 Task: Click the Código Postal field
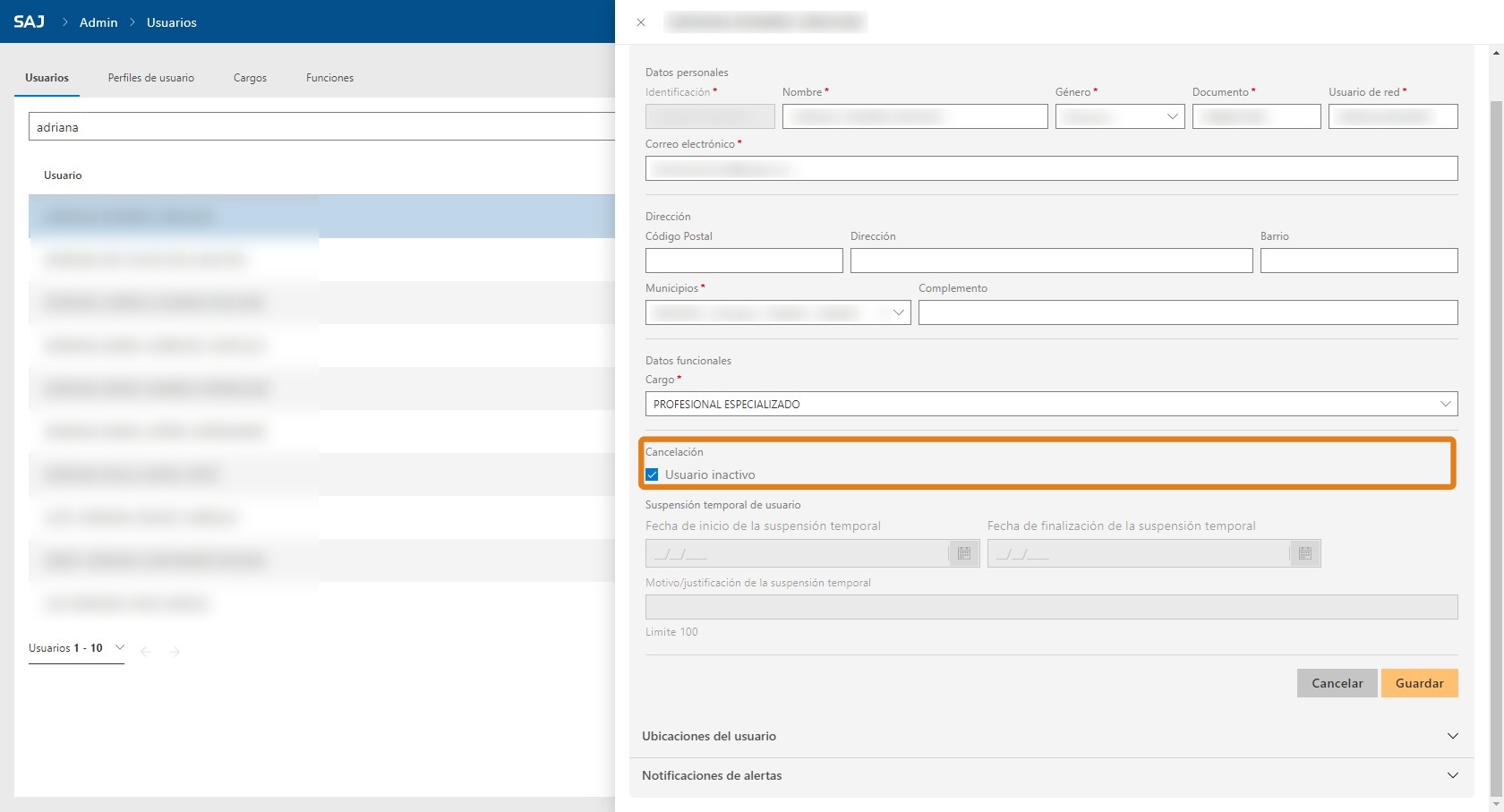(744, 261)
